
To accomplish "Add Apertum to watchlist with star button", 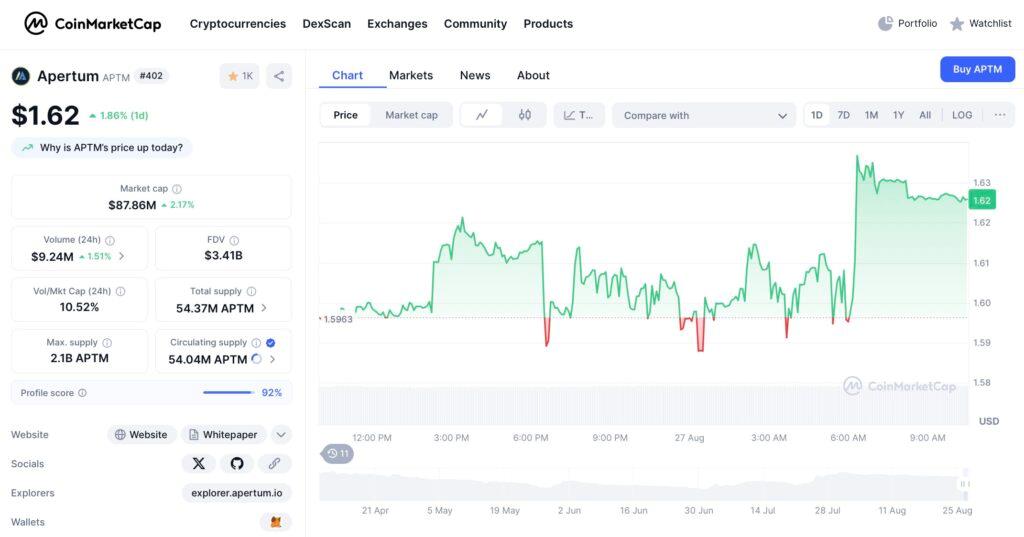I will click(x=240, y=76).
